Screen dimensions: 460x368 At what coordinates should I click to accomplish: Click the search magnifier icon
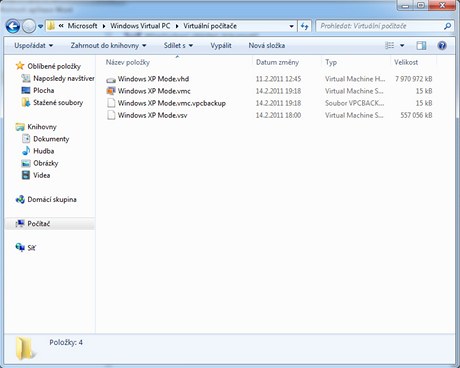click(x=448, y=26)
